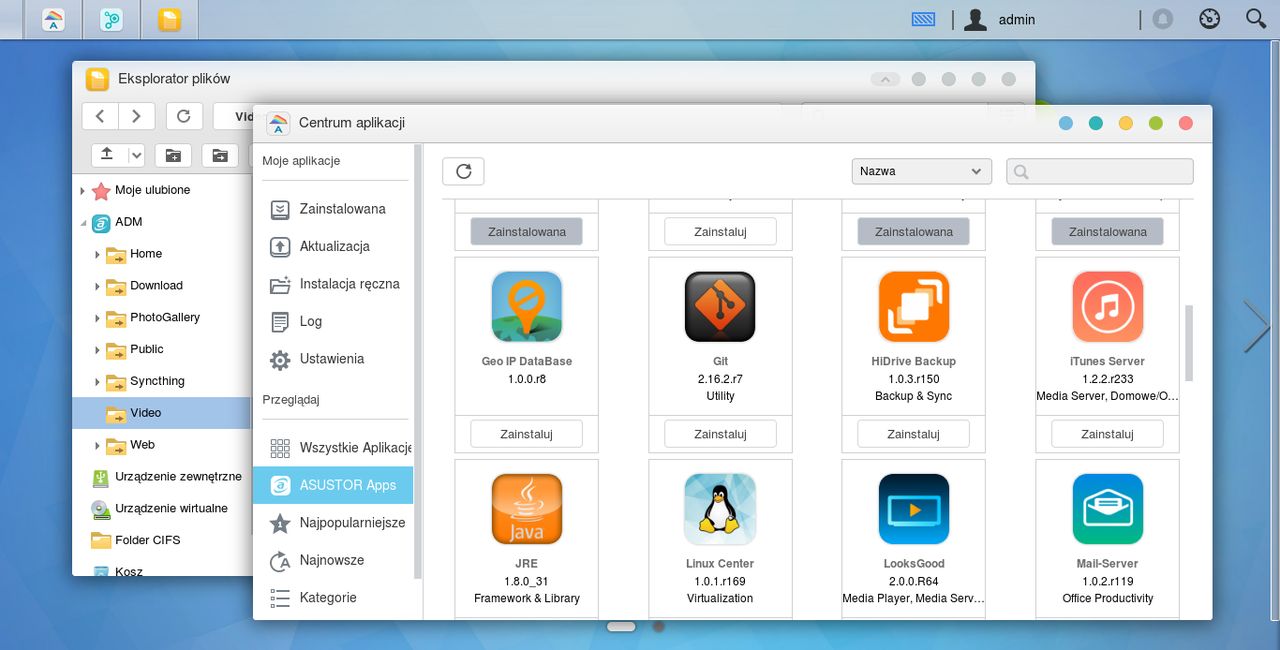1280x650 pixels.
Task: Go back in File Explorer
Action: click(100, 116)
